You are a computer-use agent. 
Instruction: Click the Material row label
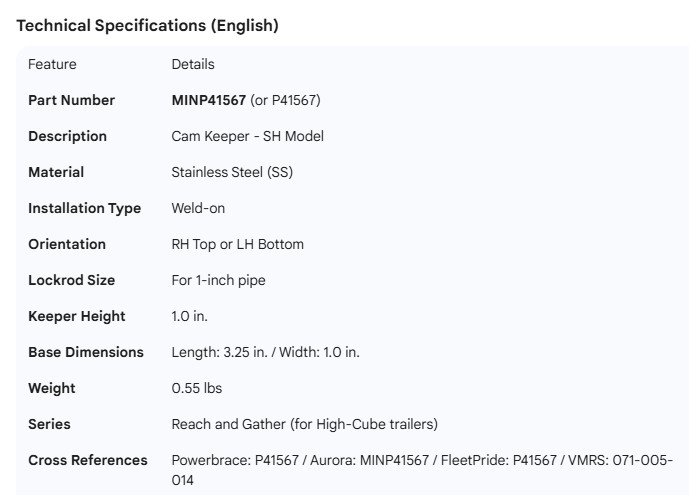56,172
